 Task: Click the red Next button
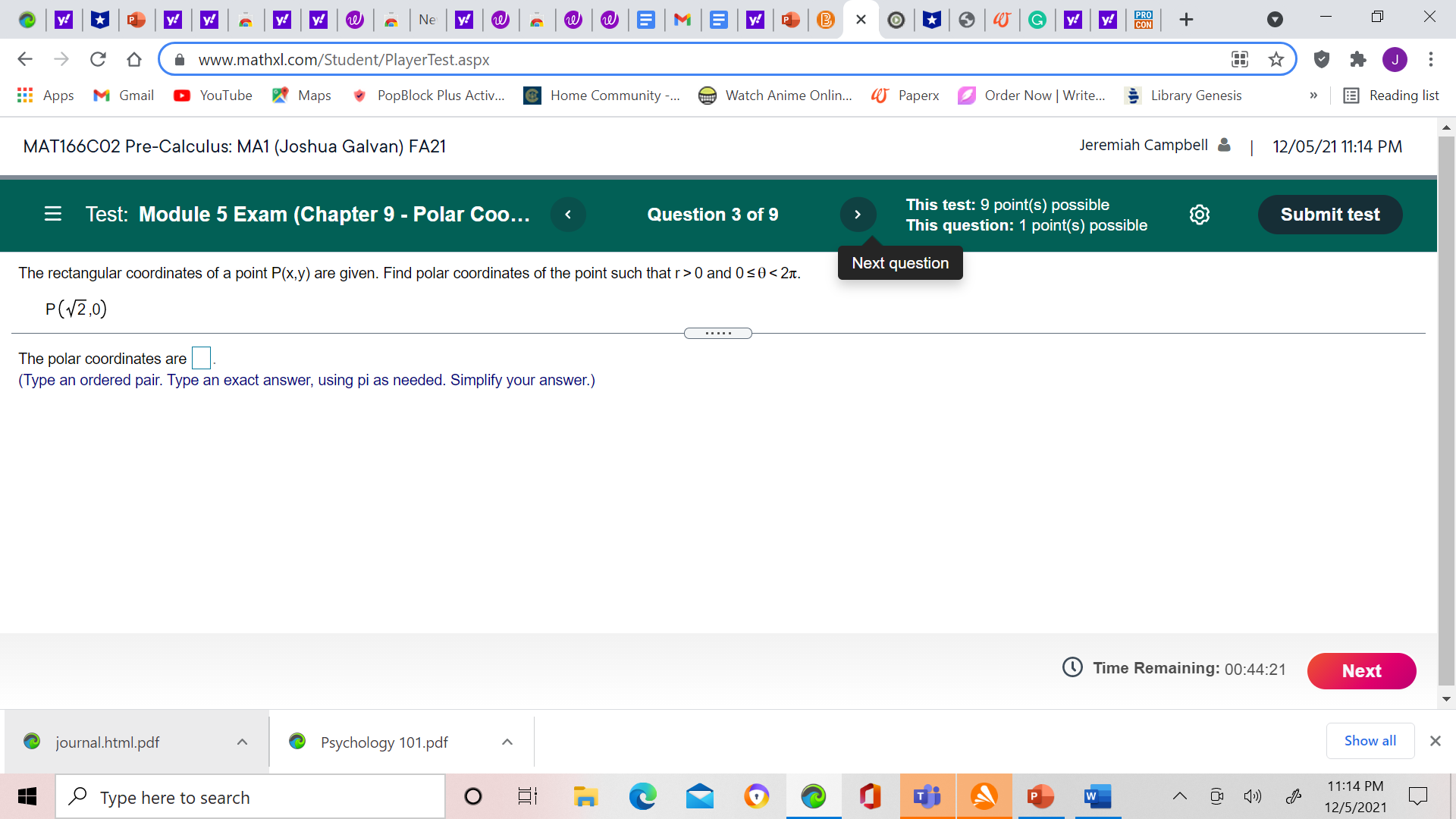tap(1361, 671)
